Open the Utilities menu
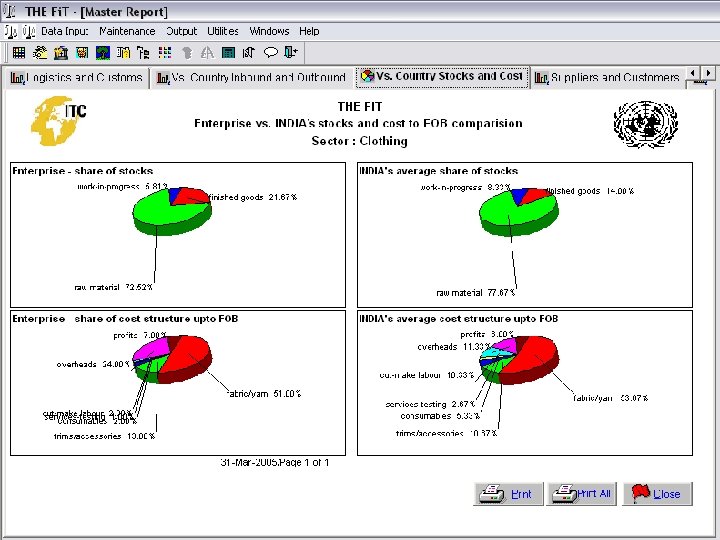 [x=223, y=31]
